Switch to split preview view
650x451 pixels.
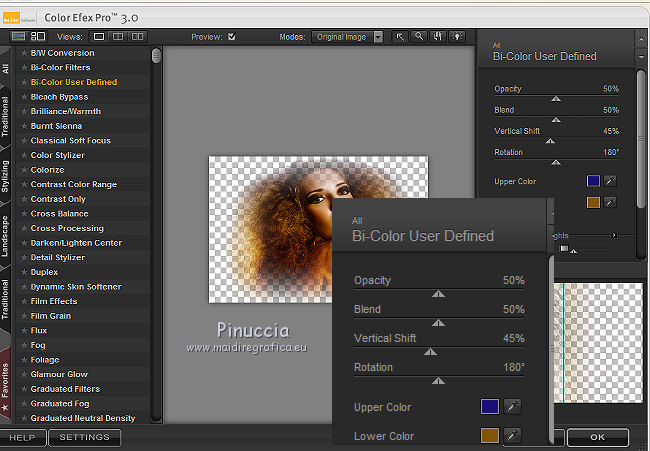(118, 37)
